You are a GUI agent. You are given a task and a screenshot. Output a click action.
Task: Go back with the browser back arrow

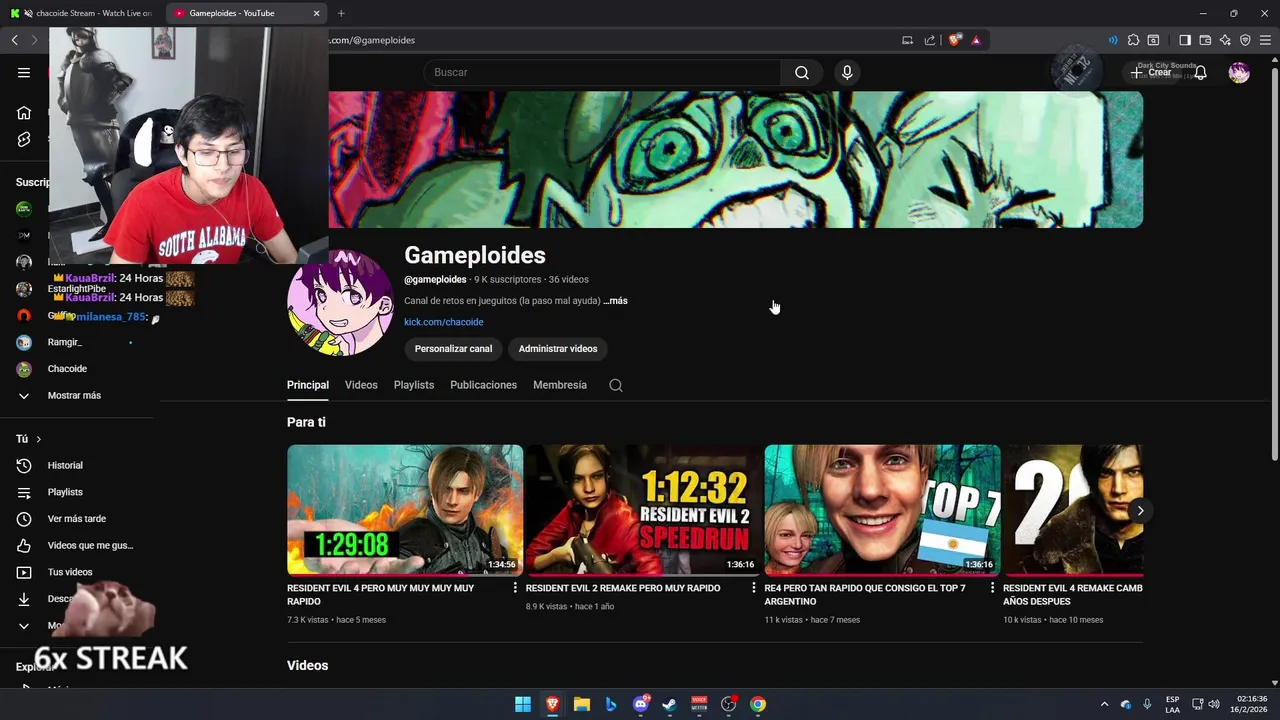(x=15, y=40)
